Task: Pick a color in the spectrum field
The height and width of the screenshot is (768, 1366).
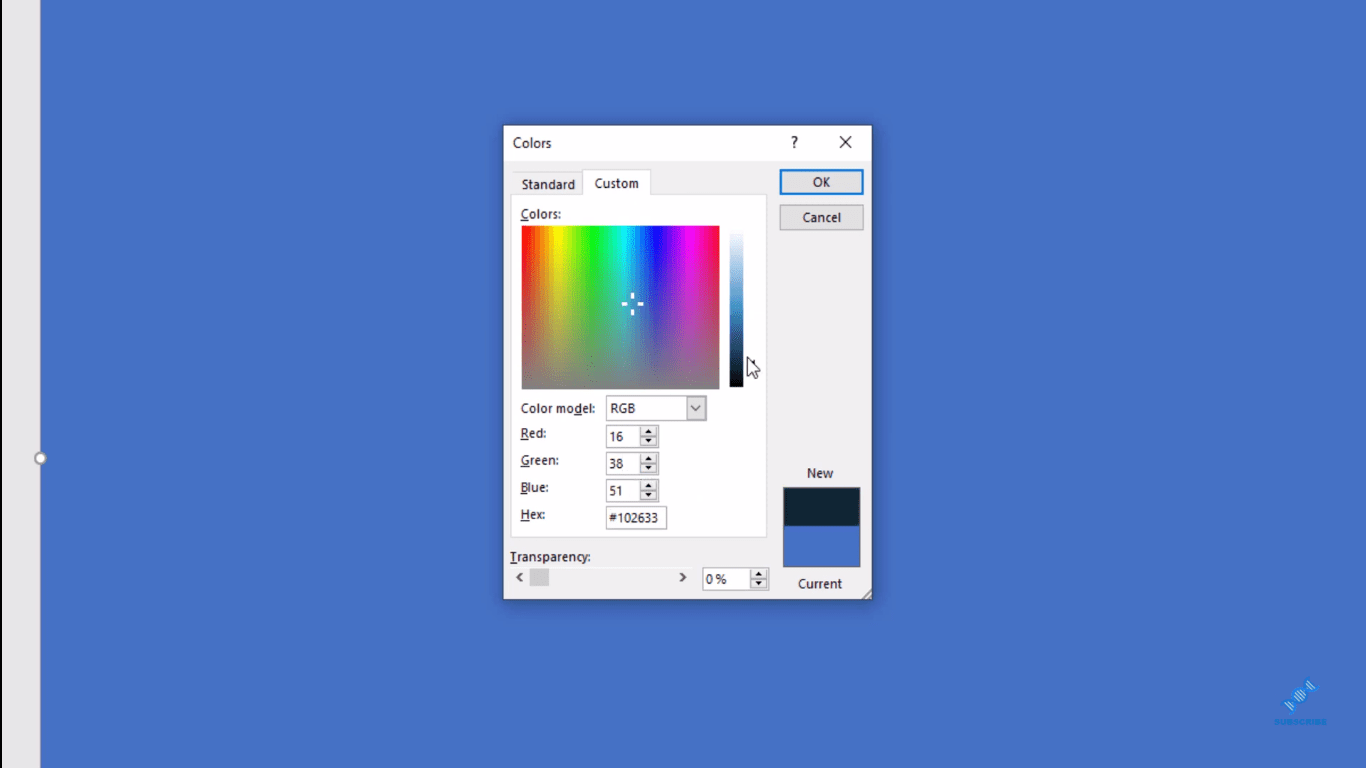Action: point(620,307)
